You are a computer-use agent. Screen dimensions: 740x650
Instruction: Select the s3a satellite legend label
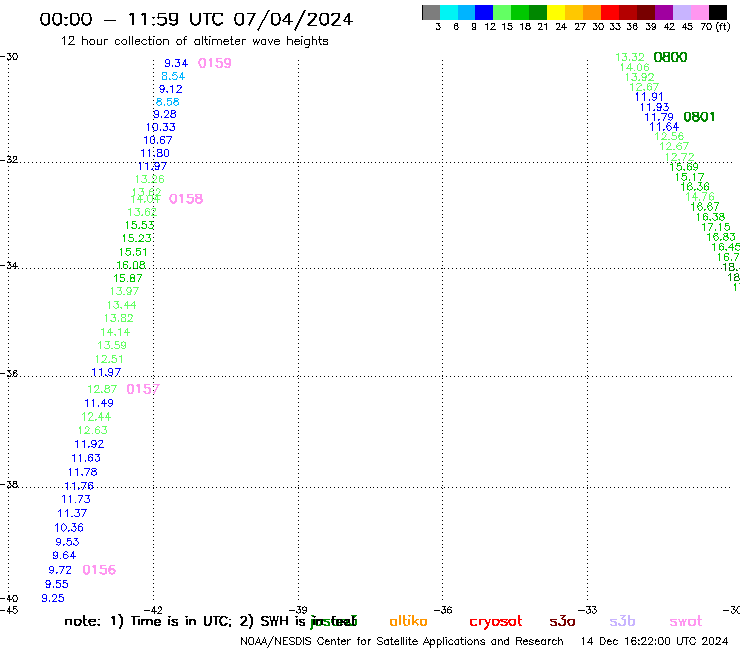(x=563, y=621)
